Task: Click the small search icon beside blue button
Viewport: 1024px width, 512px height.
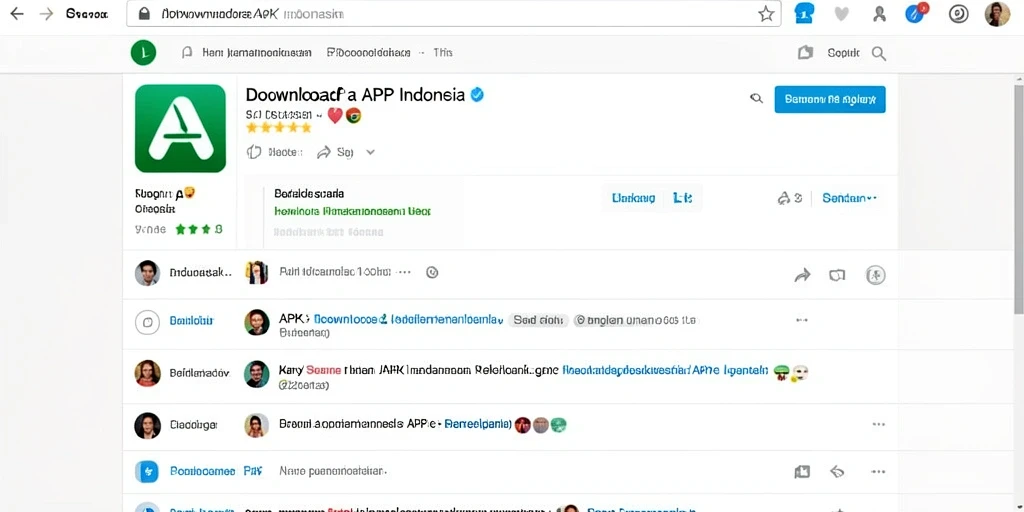Action: pos(756,99)
